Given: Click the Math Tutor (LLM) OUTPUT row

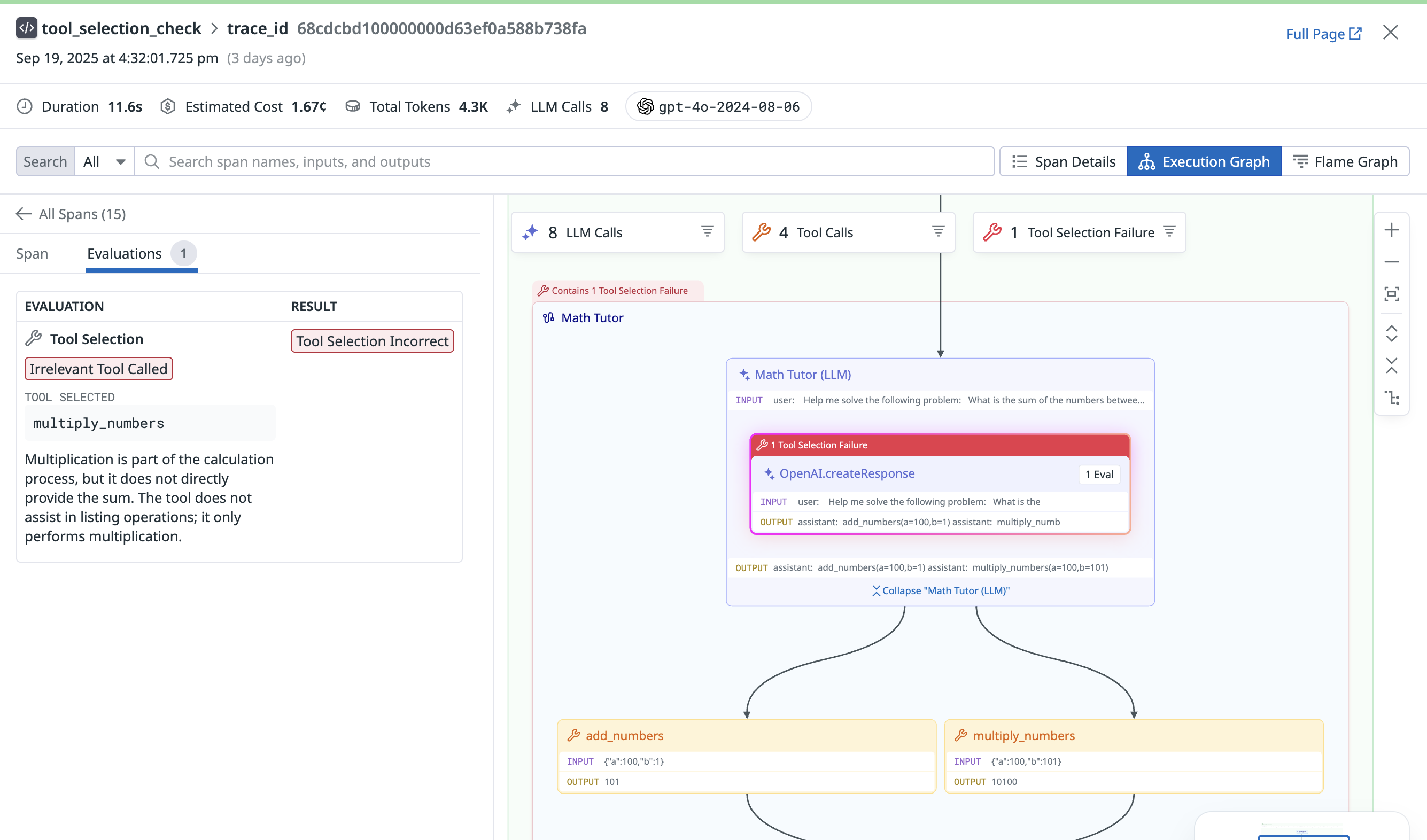Looking at the screenshot, I should (940, 567).
